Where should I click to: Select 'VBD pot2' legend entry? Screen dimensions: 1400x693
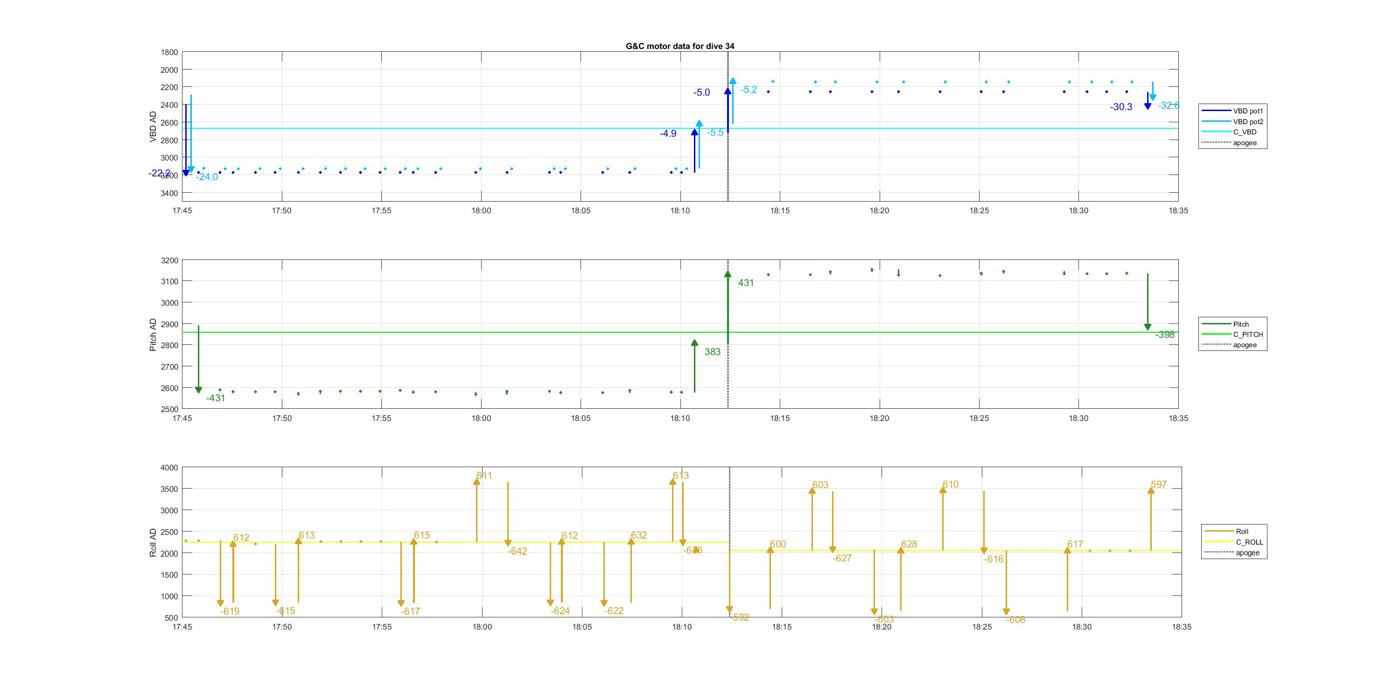click(x=1249, y=121)
